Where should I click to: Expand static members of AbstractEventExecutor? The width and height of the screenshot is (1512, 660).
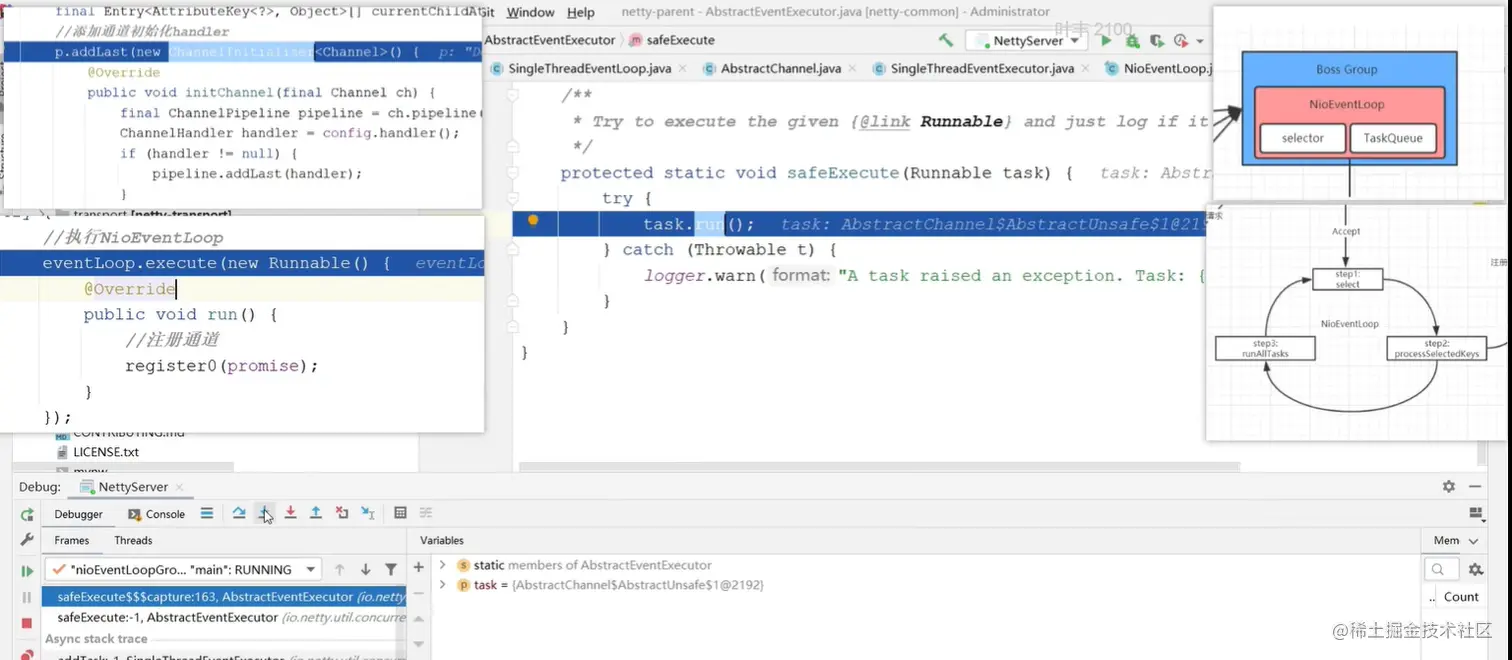point(443,565)
